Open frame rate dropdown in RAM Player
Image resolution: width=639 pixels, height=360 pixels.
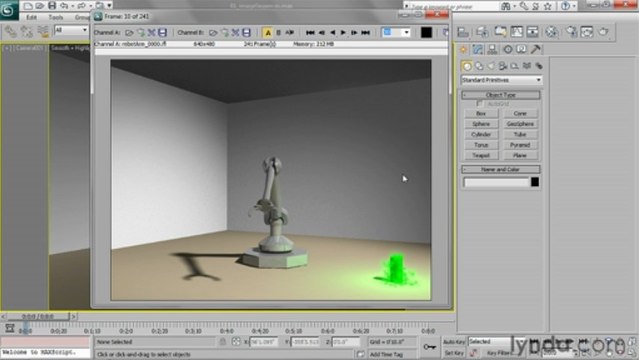click(x=406, y=32)
